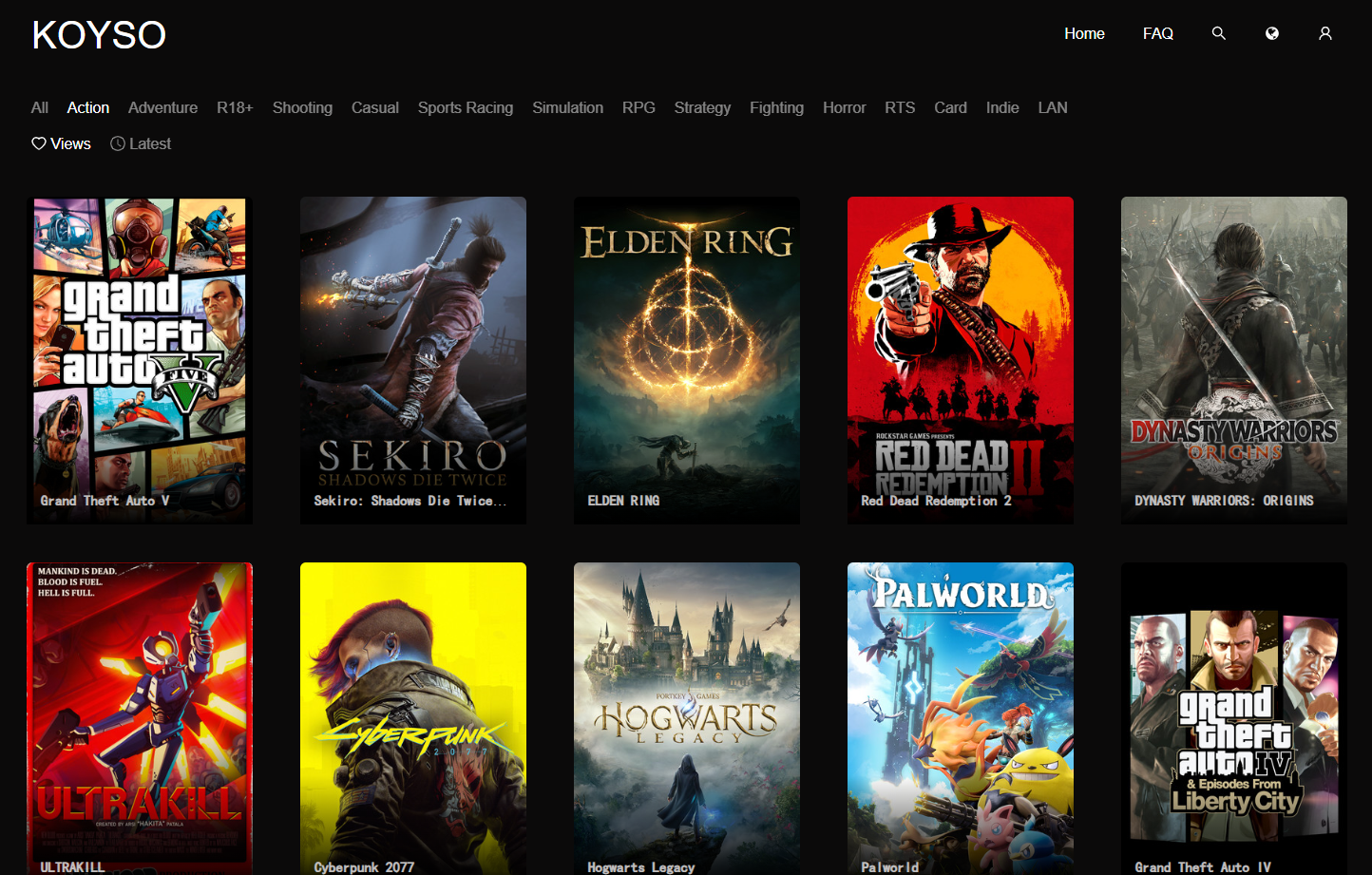This screenshot has height=875, width=1372.
Task: Select the Horror category
Action: point(844,107)
